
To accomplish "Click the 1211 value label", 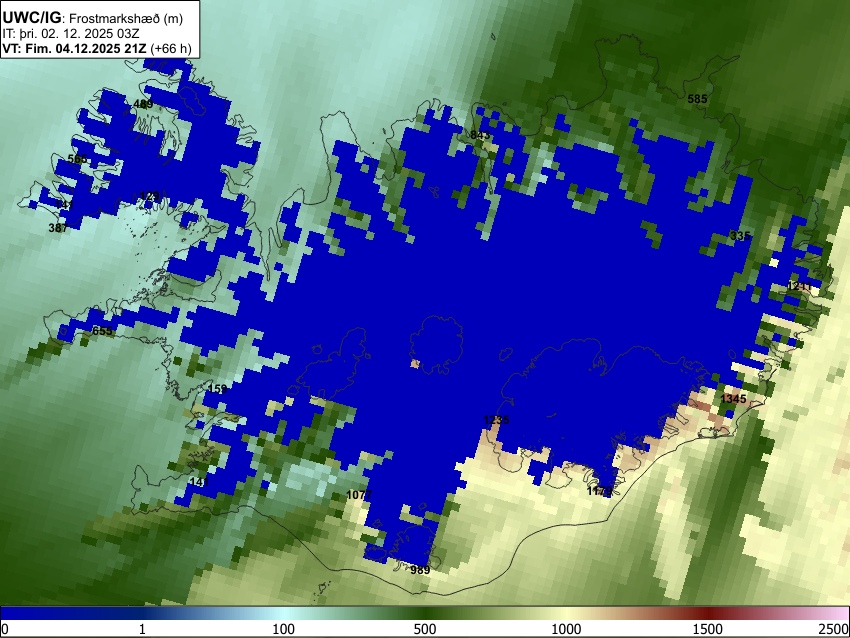I will coord(800,286).
